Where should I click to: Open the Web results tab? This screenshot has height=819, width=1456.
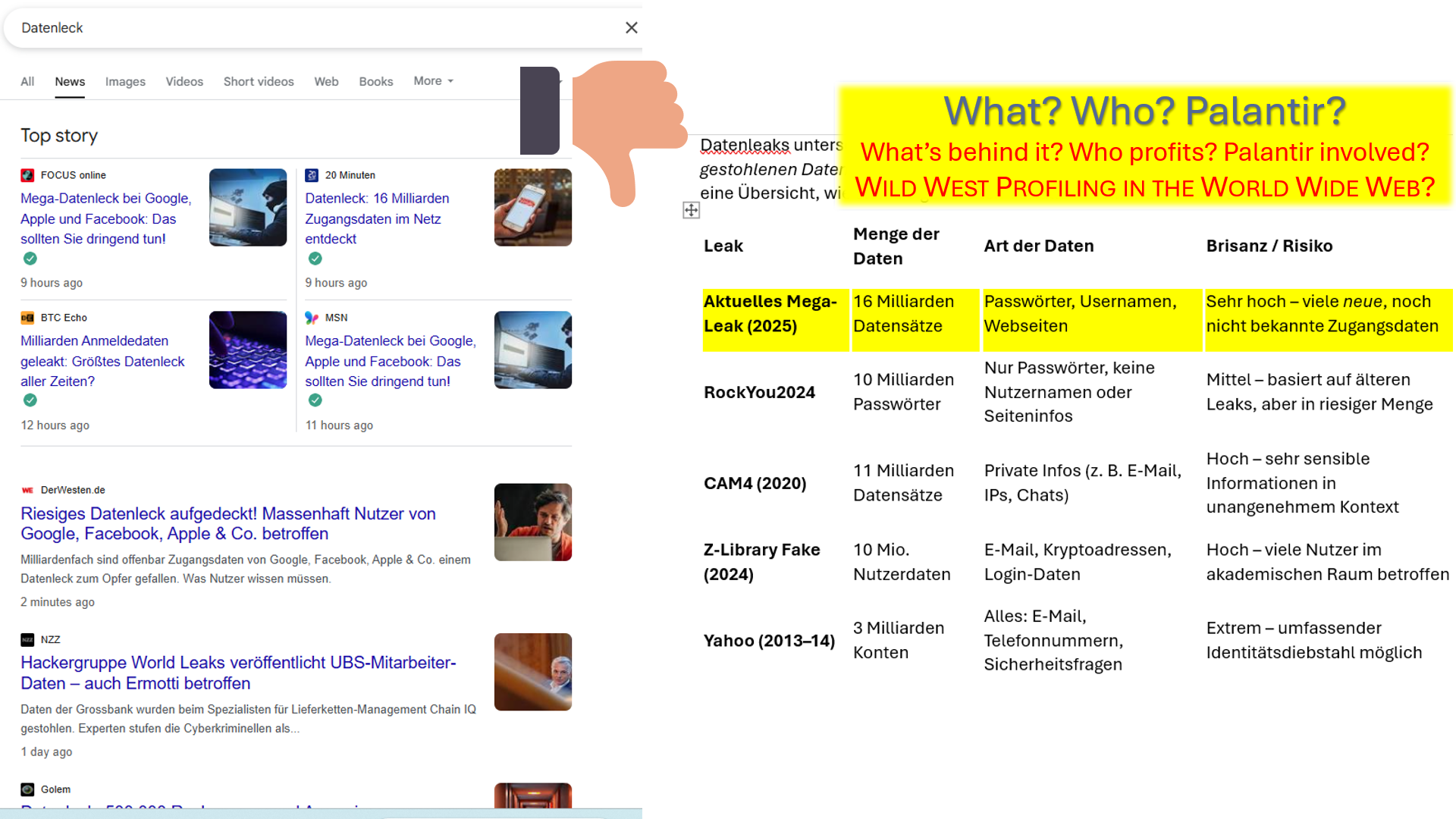coord(326,81)
